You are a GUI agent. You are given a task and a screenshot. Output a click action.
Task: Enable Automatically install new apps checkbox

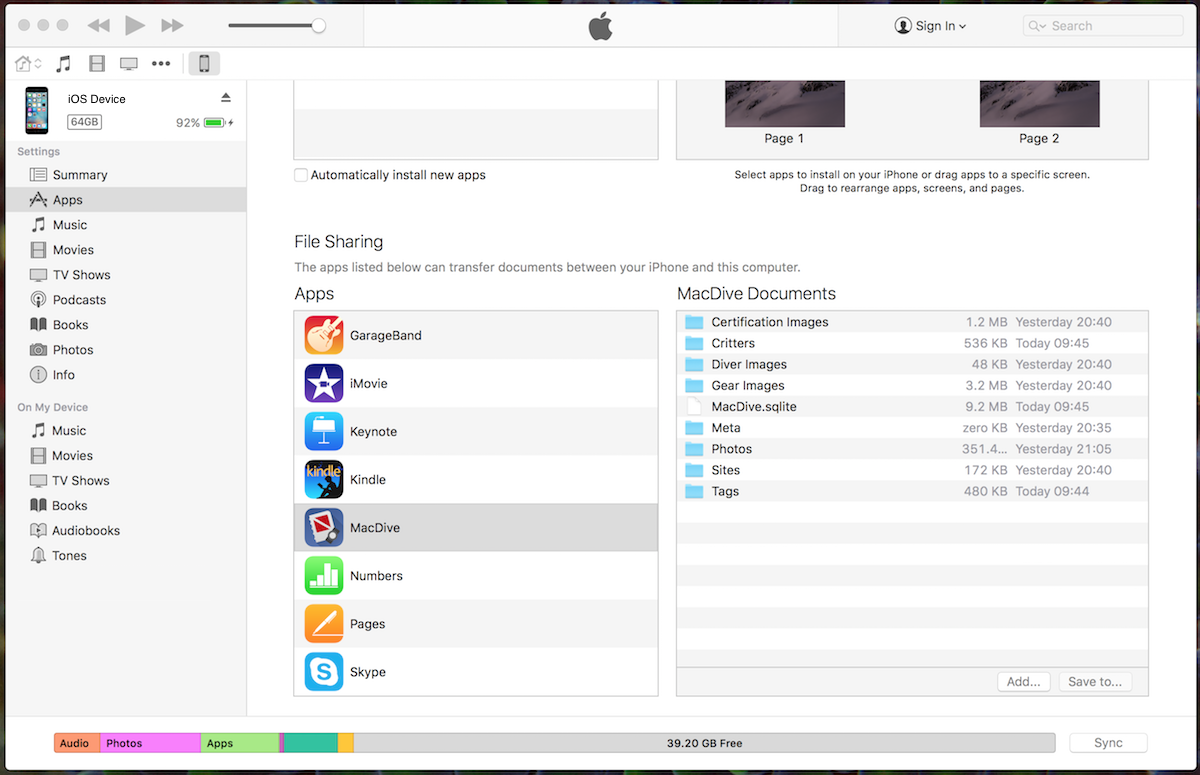(301, 175)
